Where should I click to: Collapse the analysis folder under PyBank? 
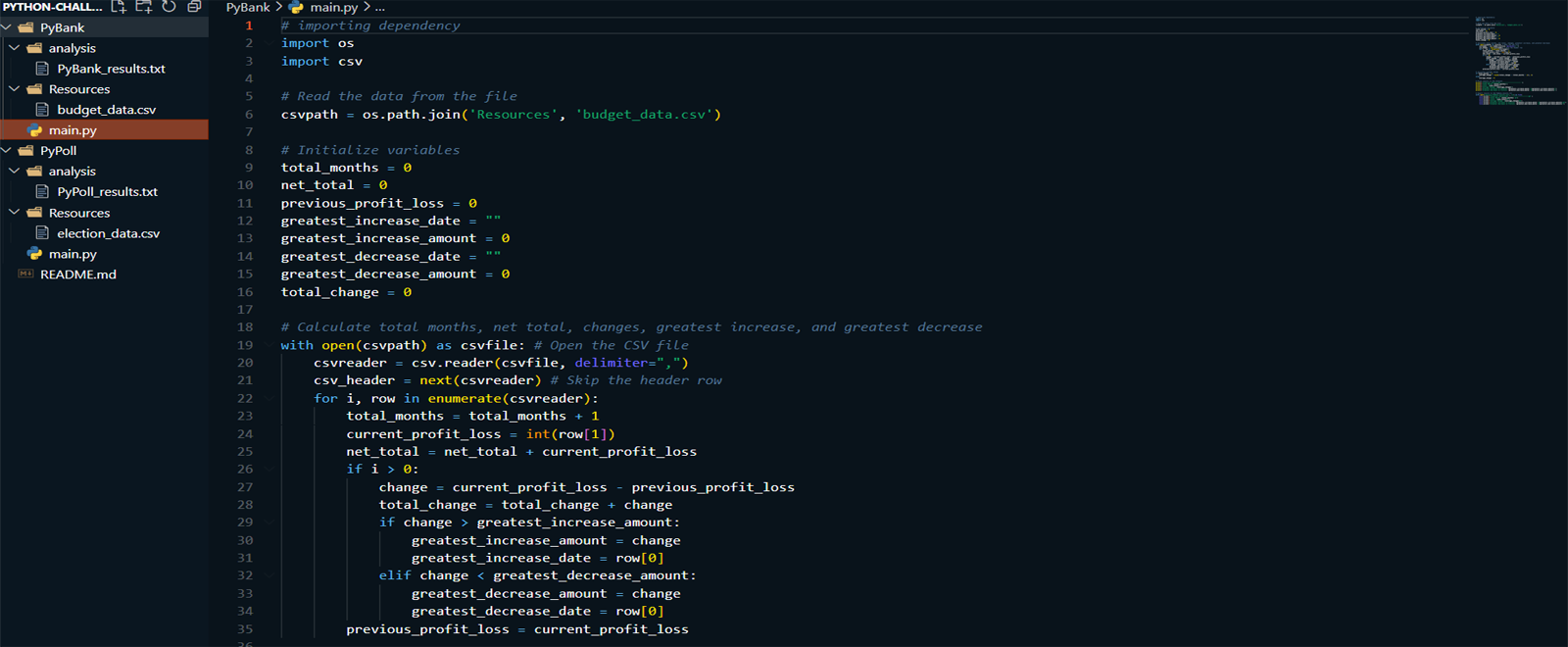point(15,48)
